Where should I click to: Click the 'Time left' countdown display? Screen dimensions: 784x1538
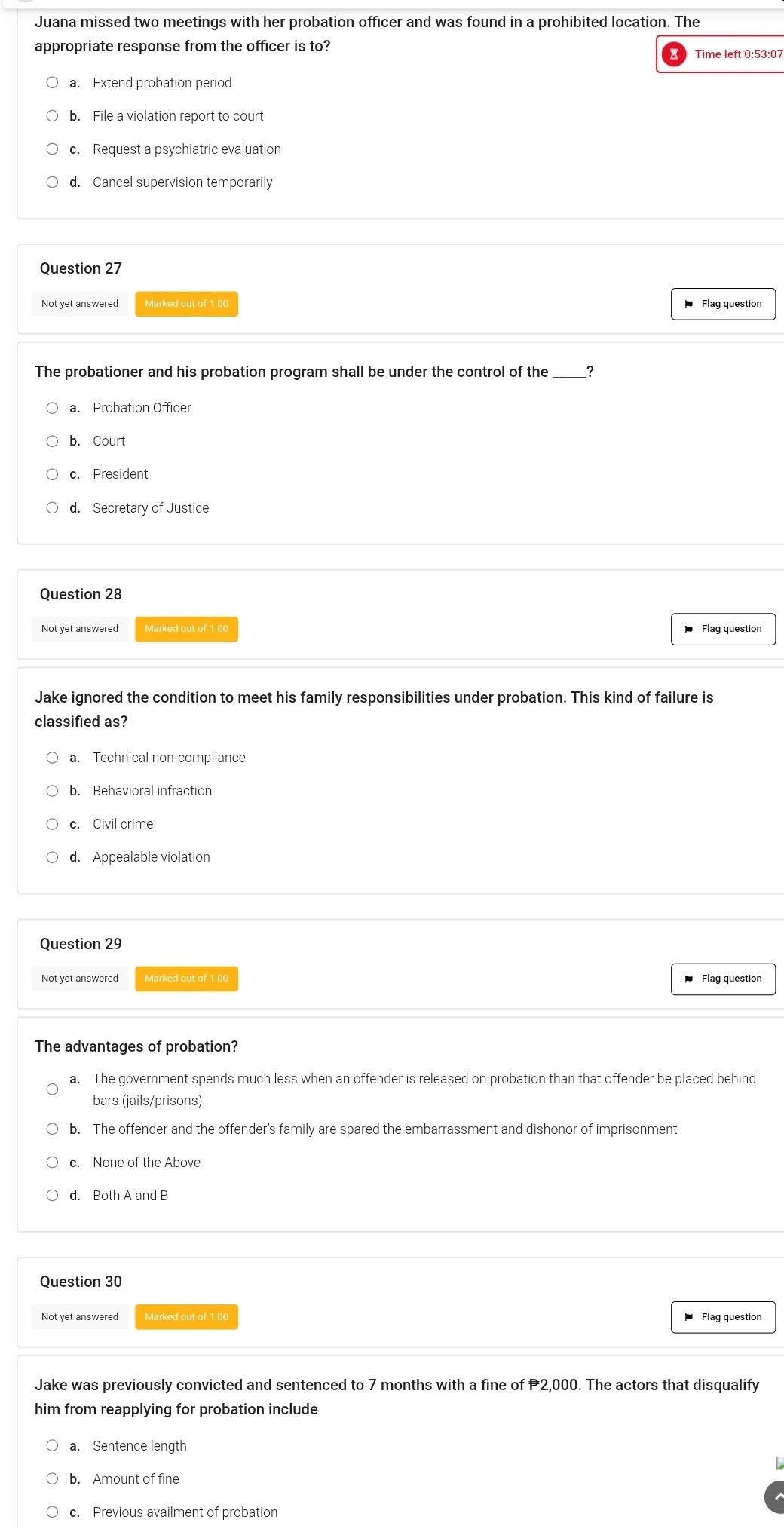pos(737,54)
